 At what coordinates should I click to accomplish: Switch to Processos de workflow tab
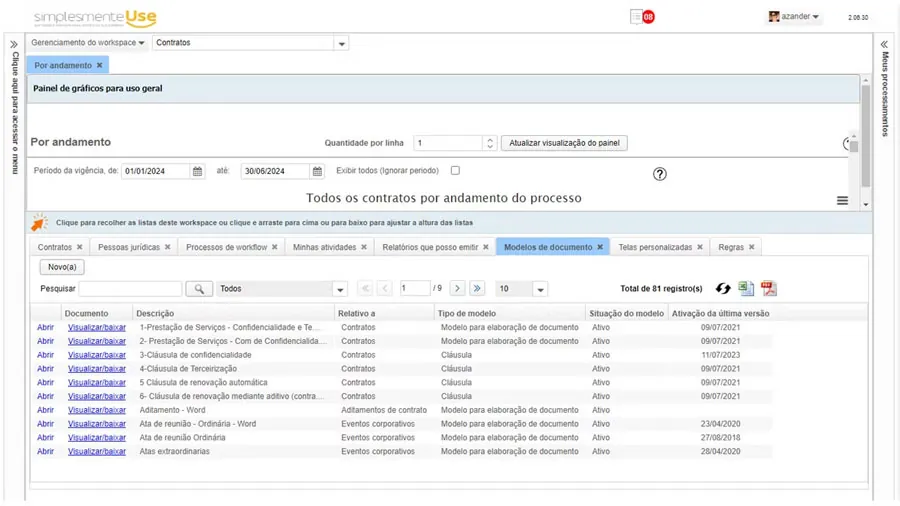click(226, 247)
